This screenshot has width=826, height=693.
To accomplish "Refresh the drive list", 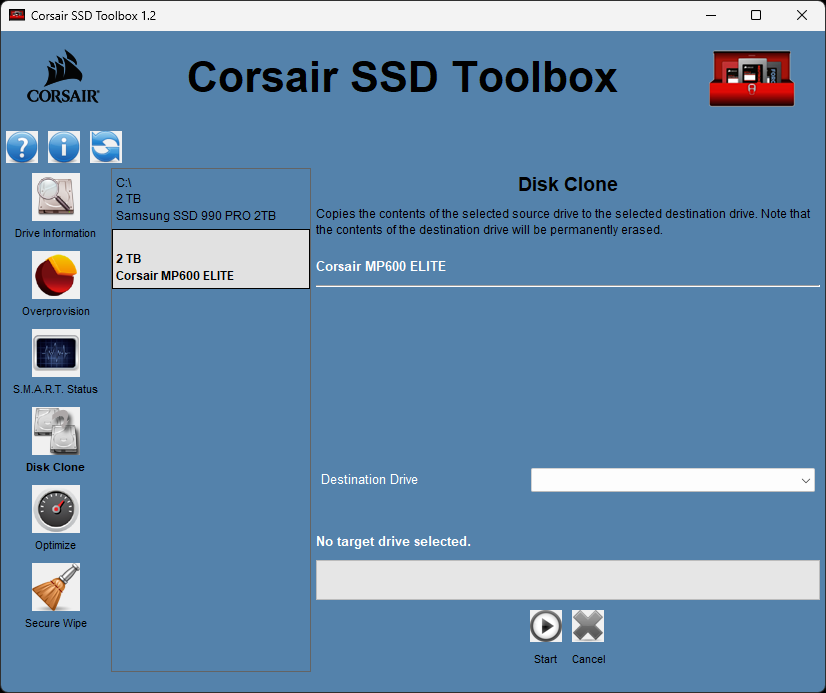I will [x=104, y=146].
